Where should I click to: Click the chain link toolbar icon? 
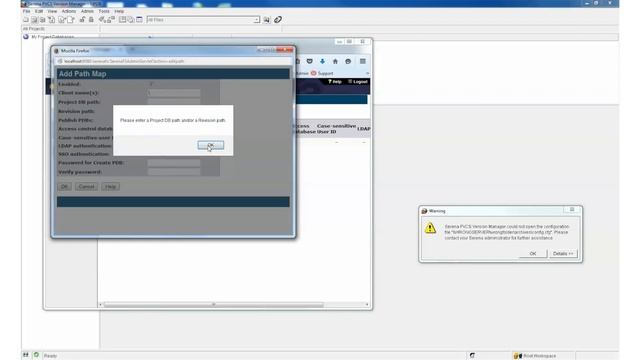pos(278,20)
